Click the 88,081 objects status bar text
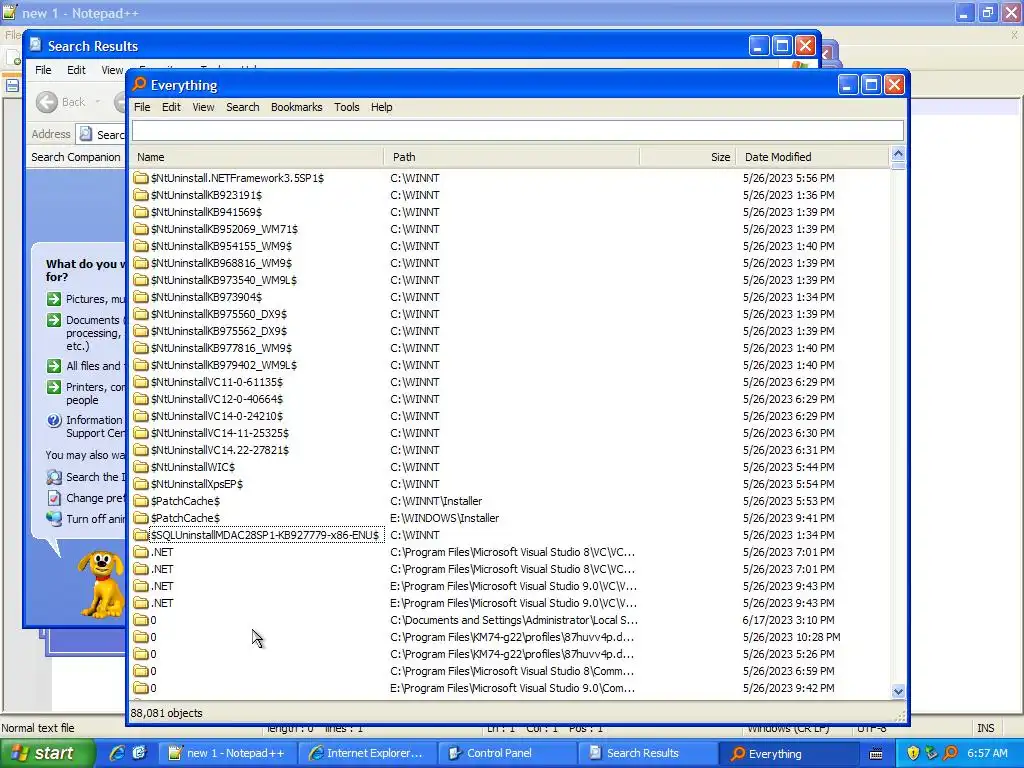Viewport: 1024px width, 768px height. (x=167, y=713)
